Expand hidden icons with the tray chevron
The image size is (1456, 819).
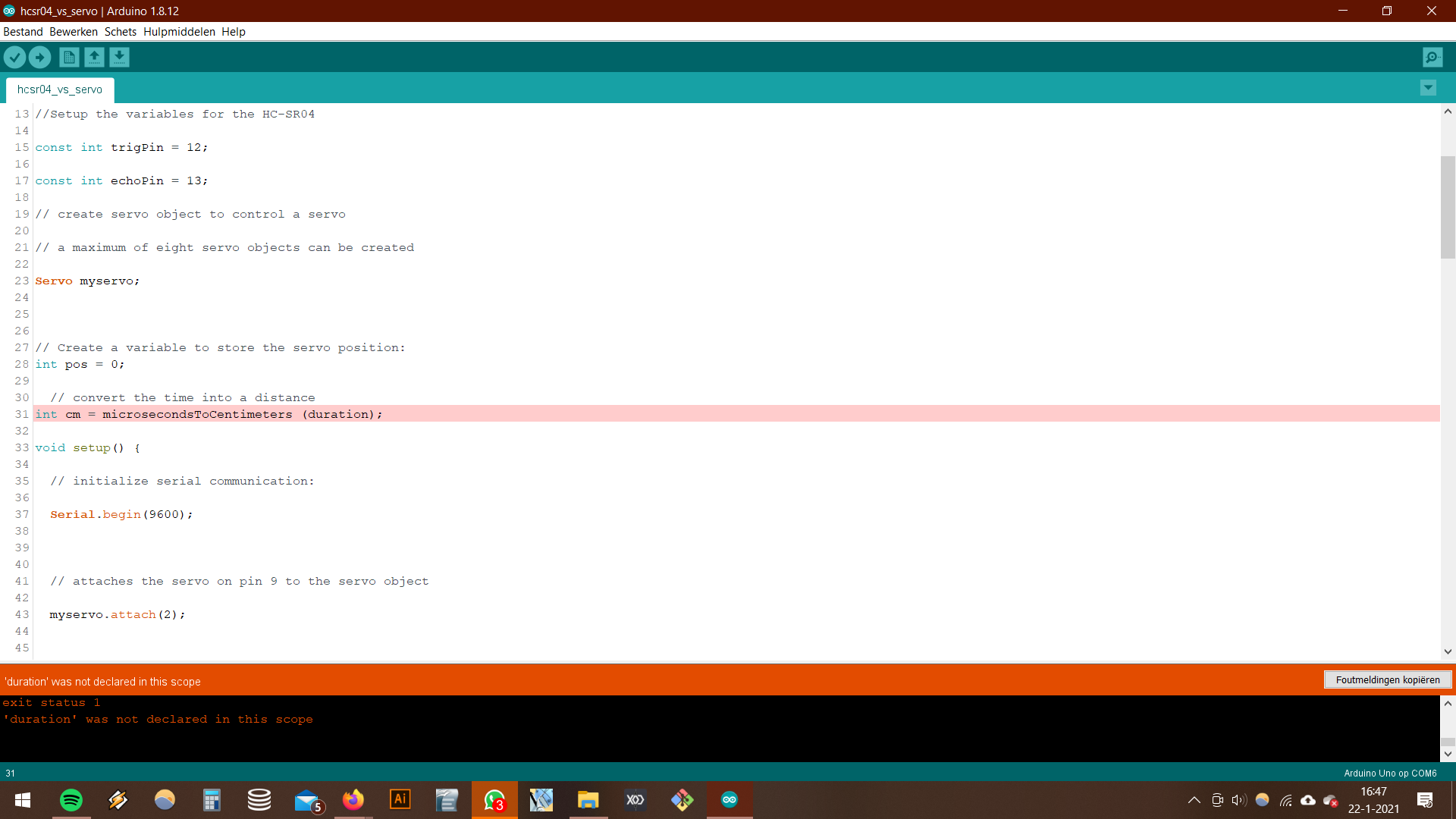[x=1193, y=800]
